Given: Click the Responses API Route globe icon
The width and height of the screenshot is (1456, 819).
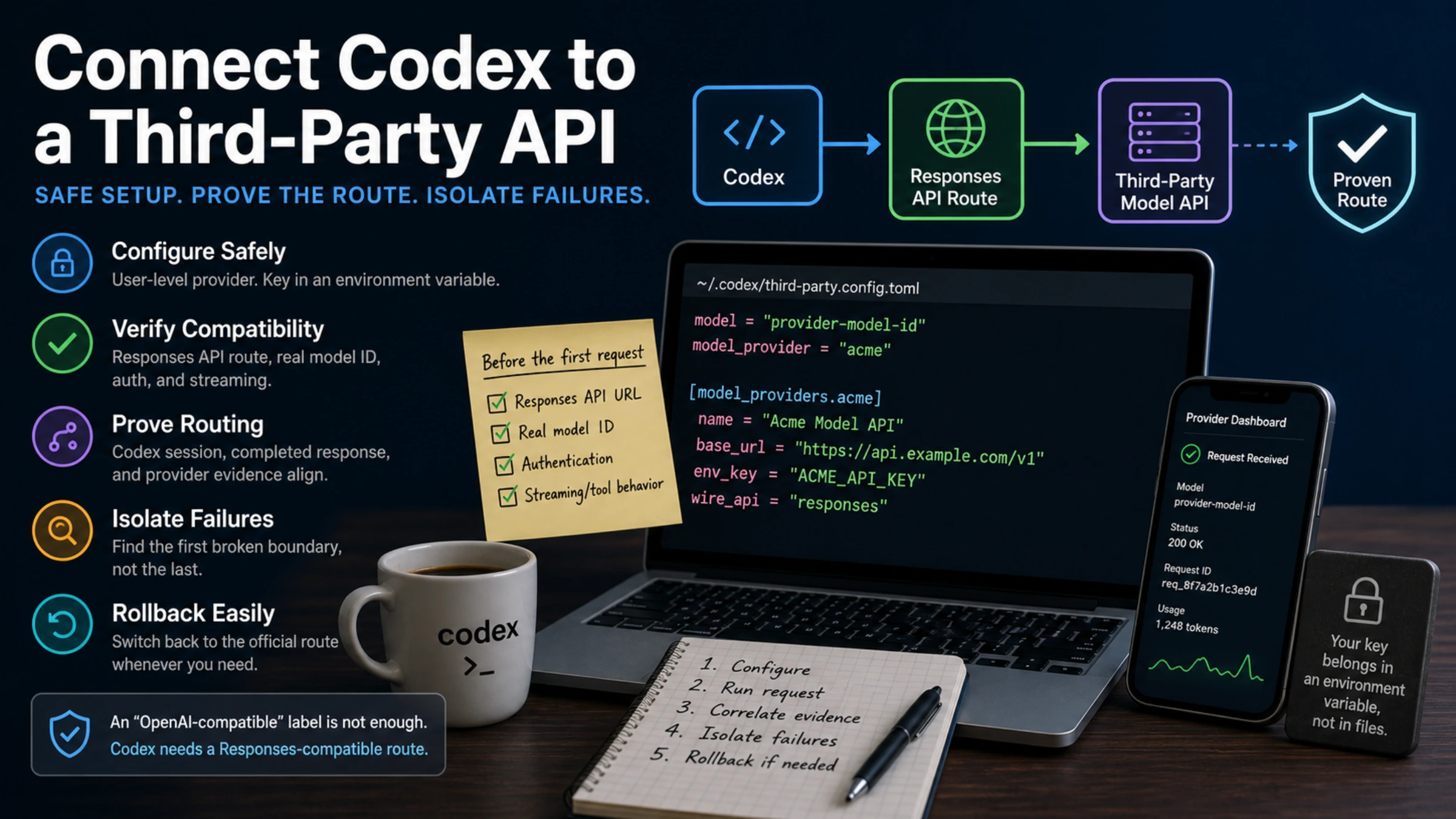Looking at the screenshot, I should click(x=955, y=129).
